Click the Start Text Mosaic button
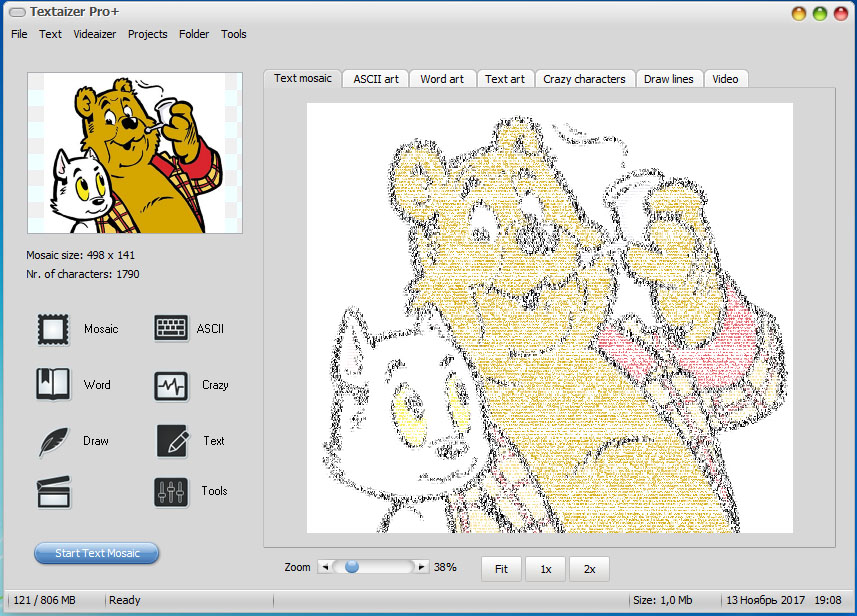 (97, 553)
